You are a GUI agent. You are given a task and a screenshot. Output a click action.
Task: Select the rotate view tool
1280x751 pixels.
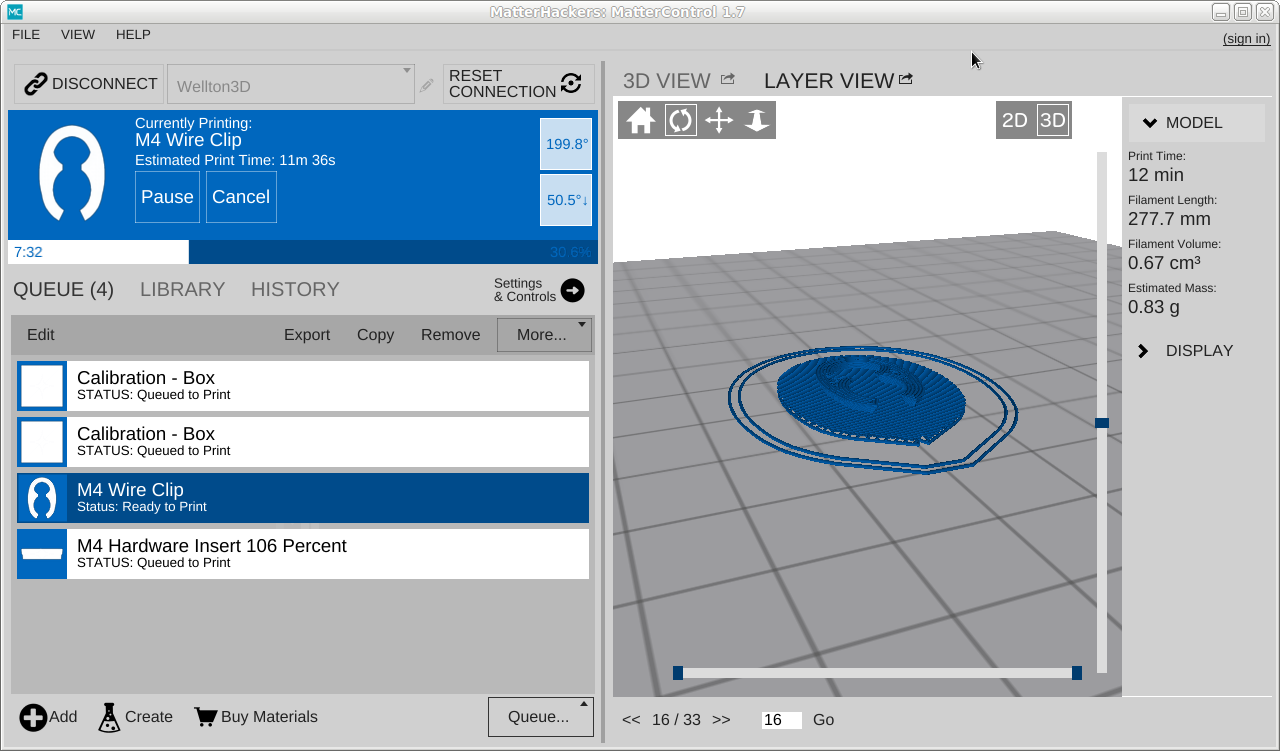click(x=680, y=121)
